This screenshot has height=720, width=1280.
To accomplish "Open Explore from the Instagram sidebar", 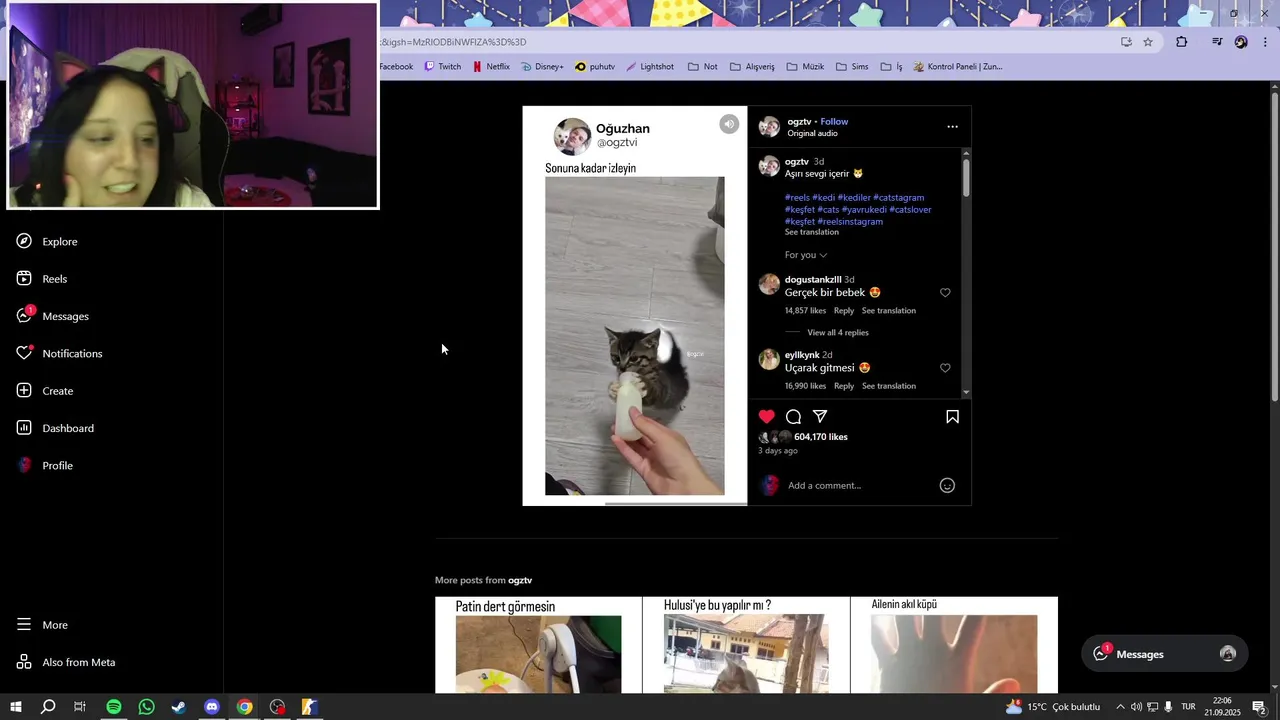I will 47,241.
